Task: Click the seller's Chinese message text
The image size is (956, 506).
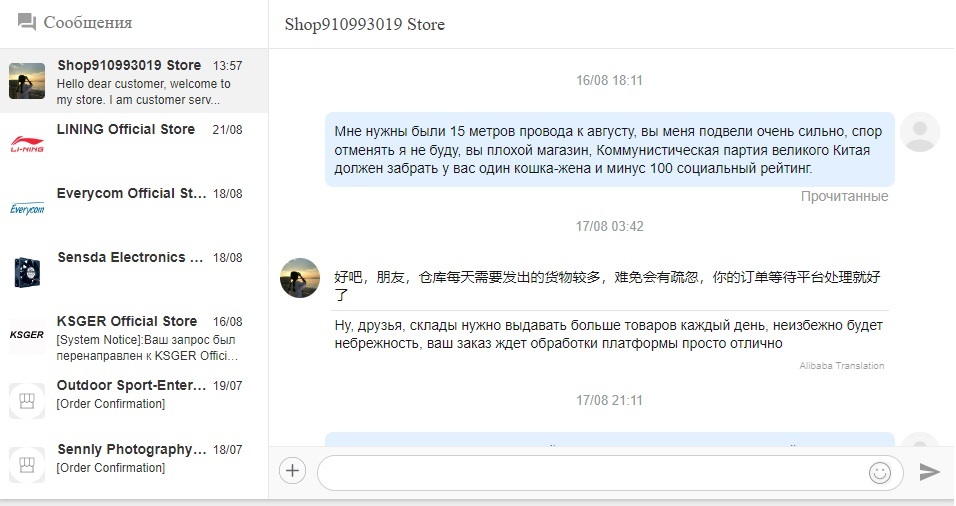Action: pos(607,285)
